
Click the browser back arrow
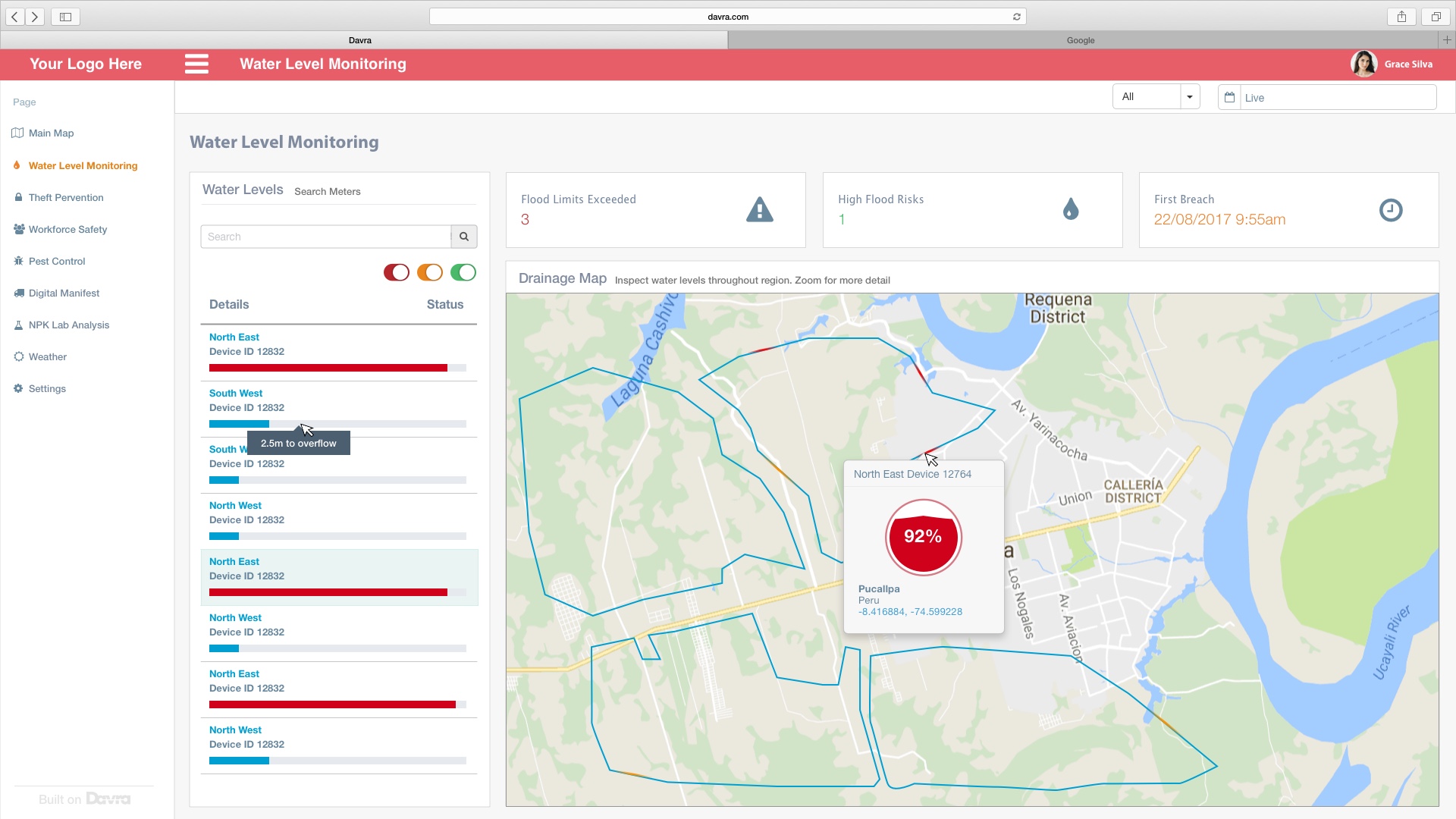[x=15, y=16]
